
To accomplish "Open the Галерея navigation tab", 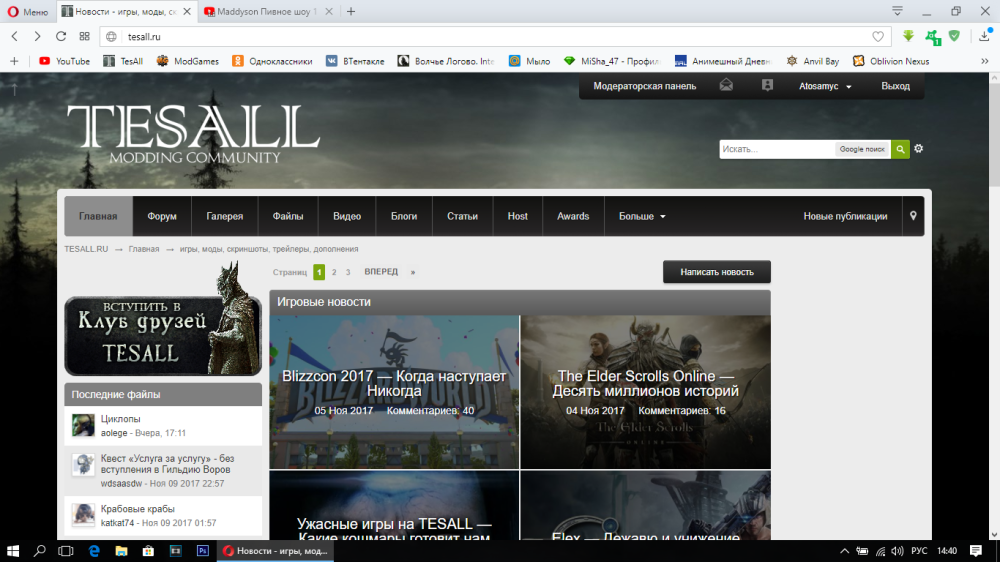I will pyautogui.click(x=224, y=216).
